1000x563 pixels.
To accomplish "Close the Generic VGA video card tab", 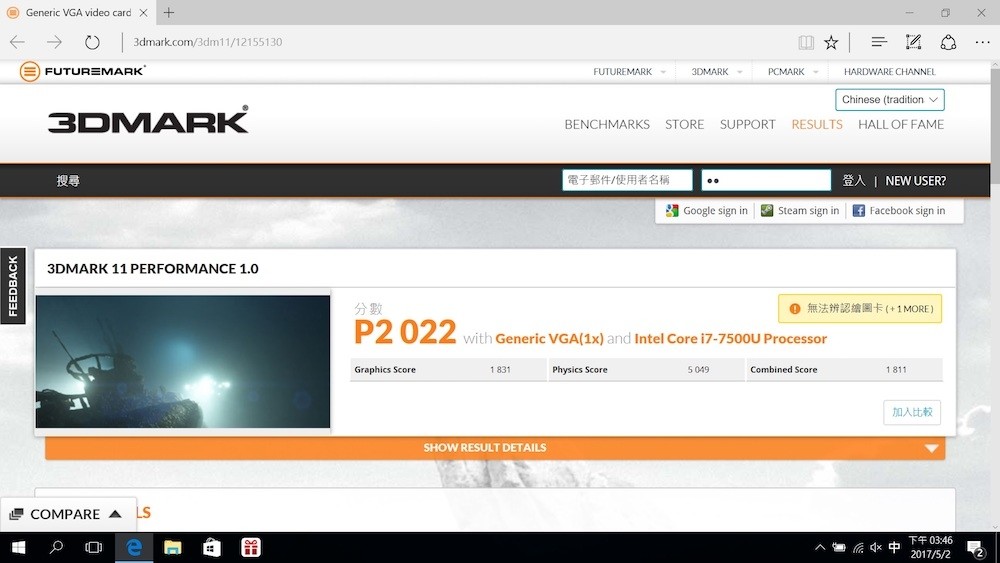I will pyautogui.click(x=143, y=12).
